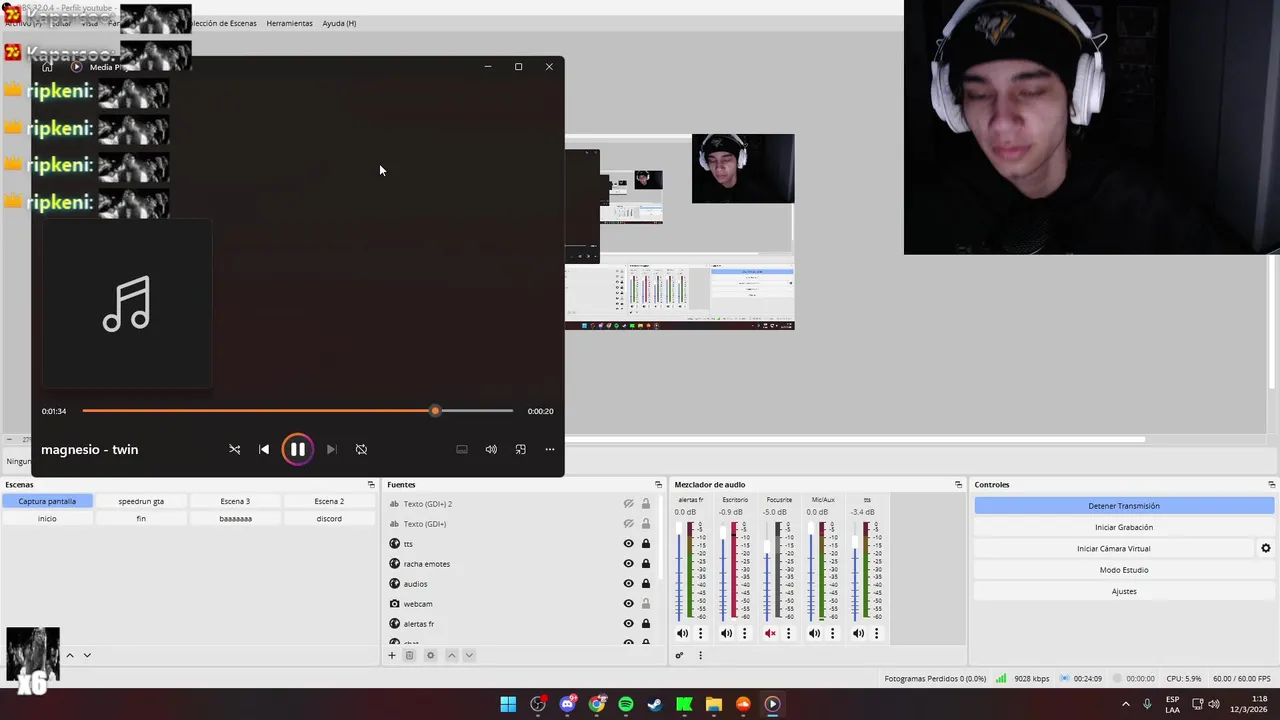Switch Media Player to mini player view

pos(520,450)
